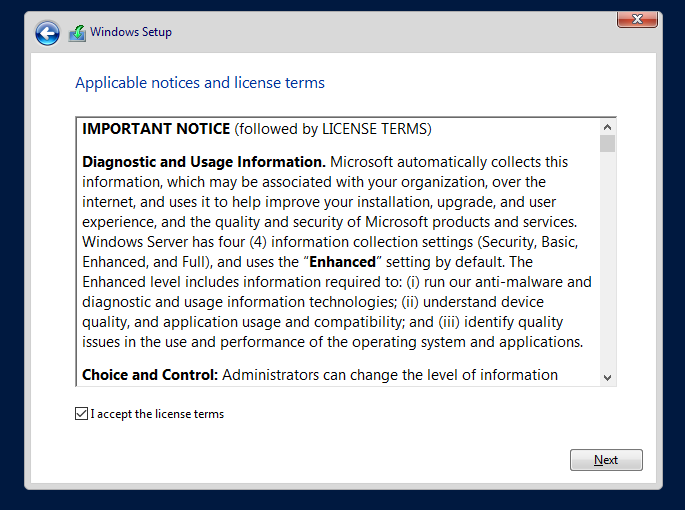Click the "I accept the license terms" label
This screenshot has height=510, width=685.
[x=157, y=414]
